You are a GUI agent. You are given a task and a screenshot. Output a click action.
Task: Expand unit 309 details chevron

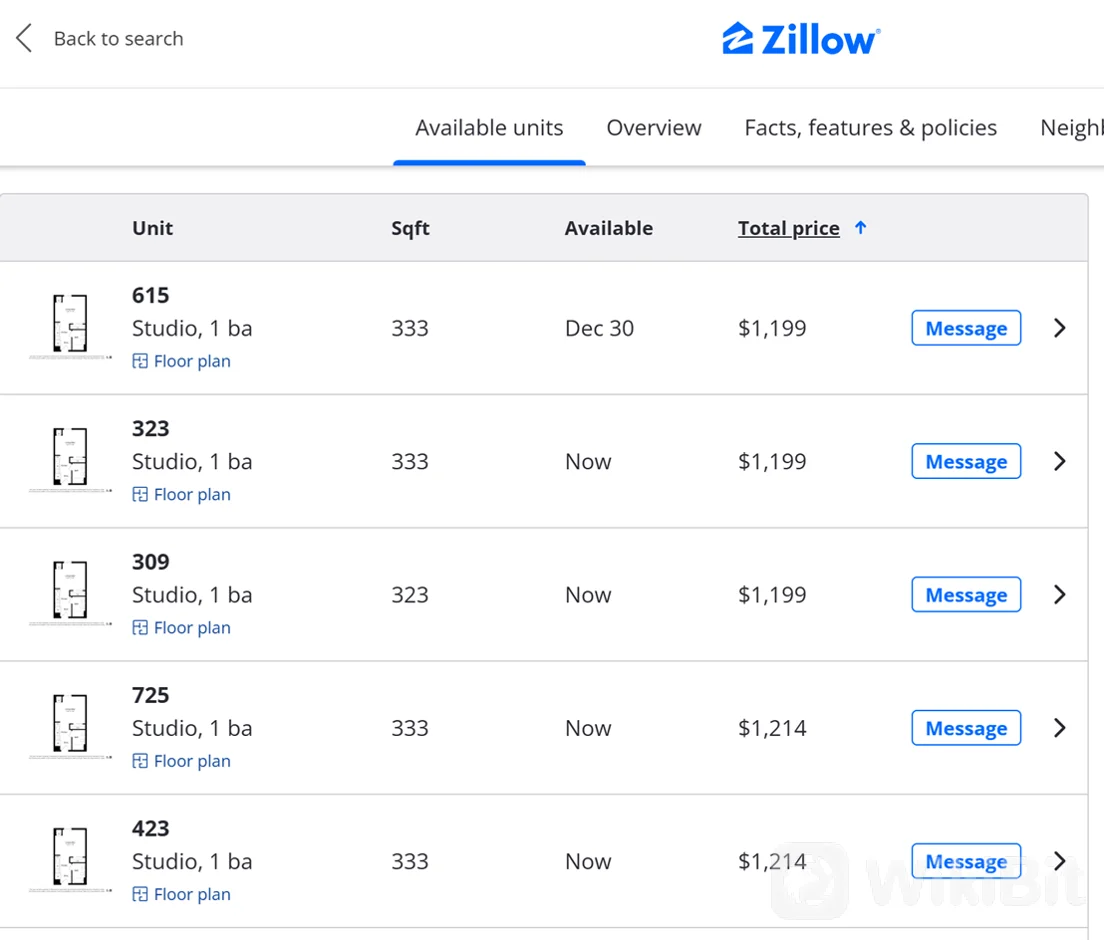(1060, 595)
